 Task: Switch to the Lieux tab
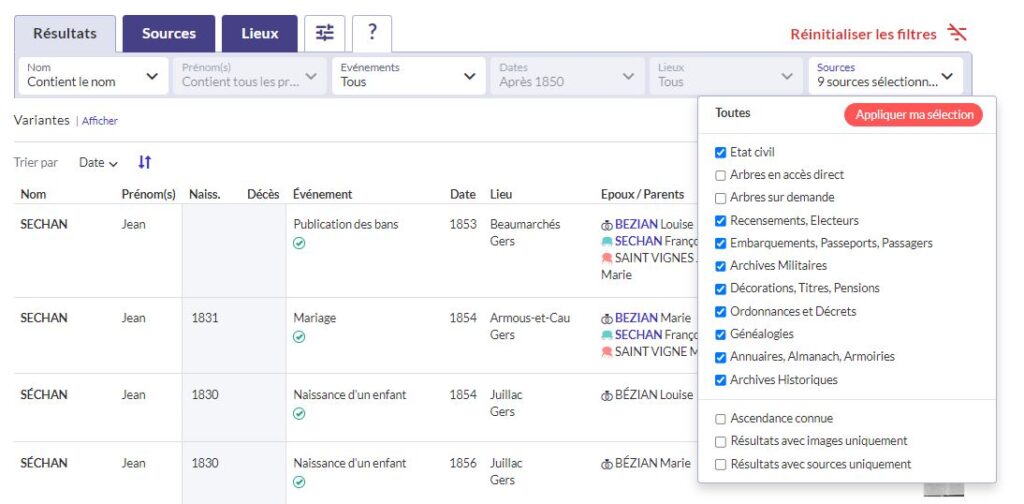click(259, 33)
